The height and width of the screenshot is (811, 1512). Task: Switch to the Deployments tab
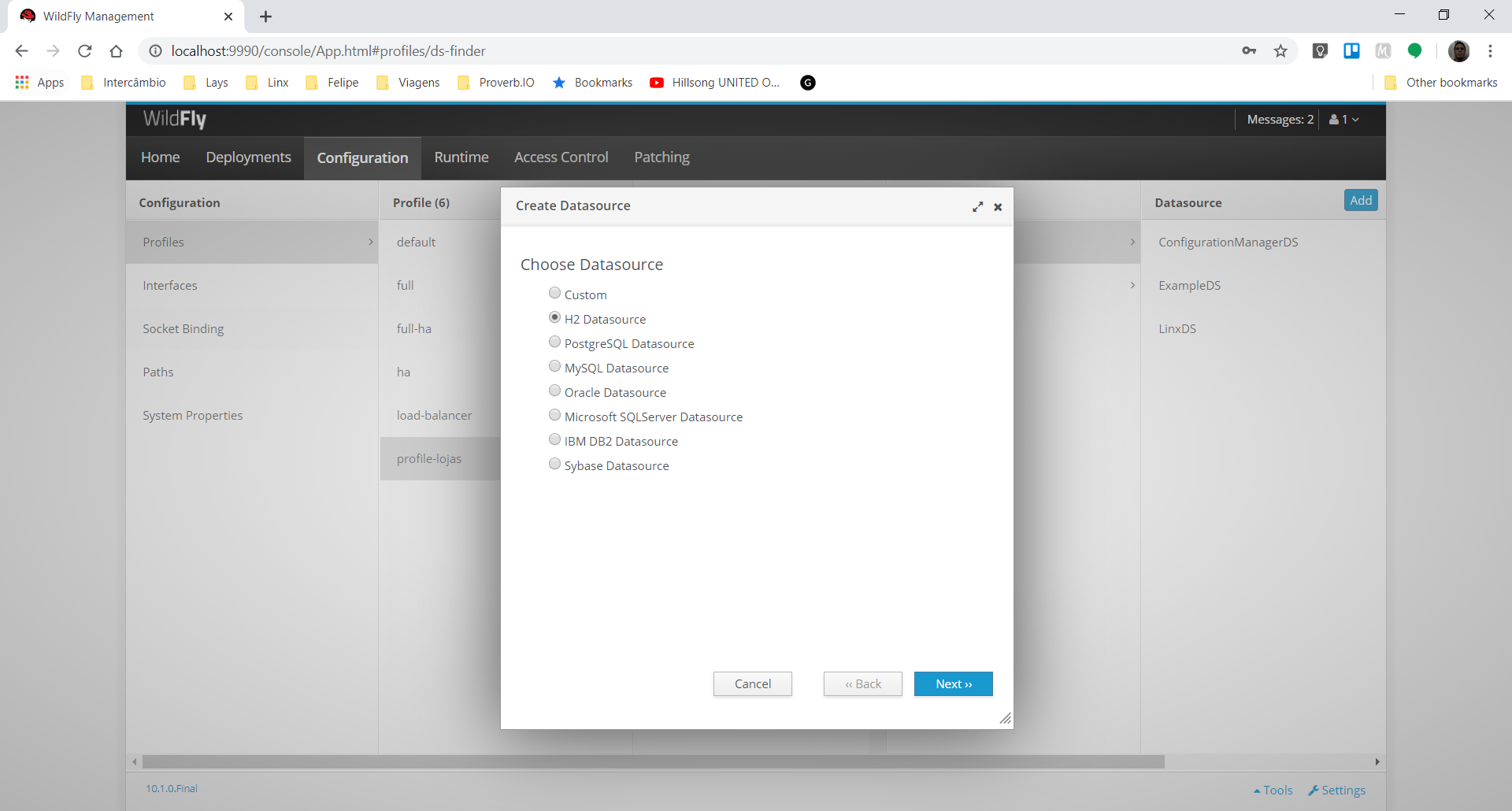pos(249,157)
